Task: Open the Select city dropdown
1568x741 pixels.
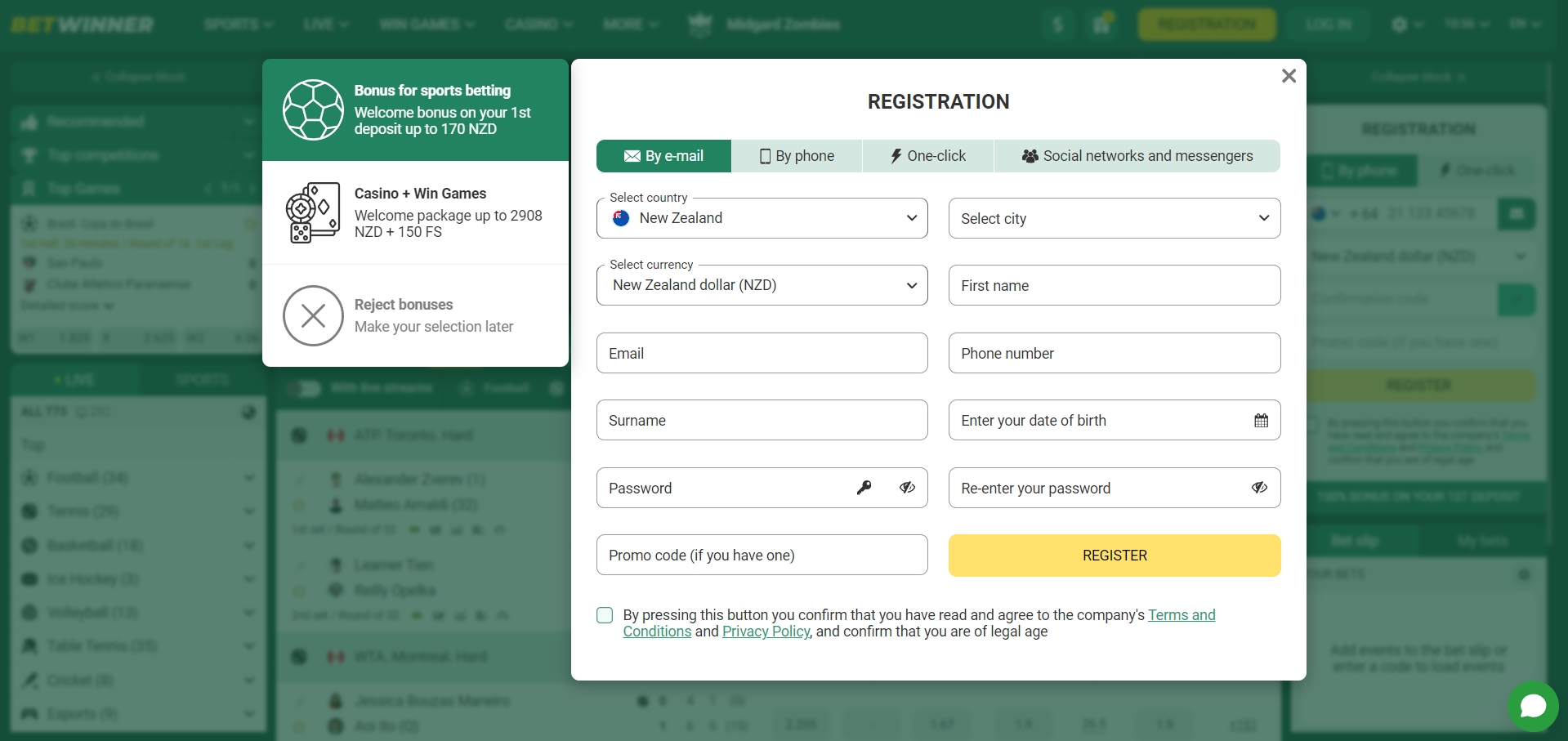Action: (1115, 218)
